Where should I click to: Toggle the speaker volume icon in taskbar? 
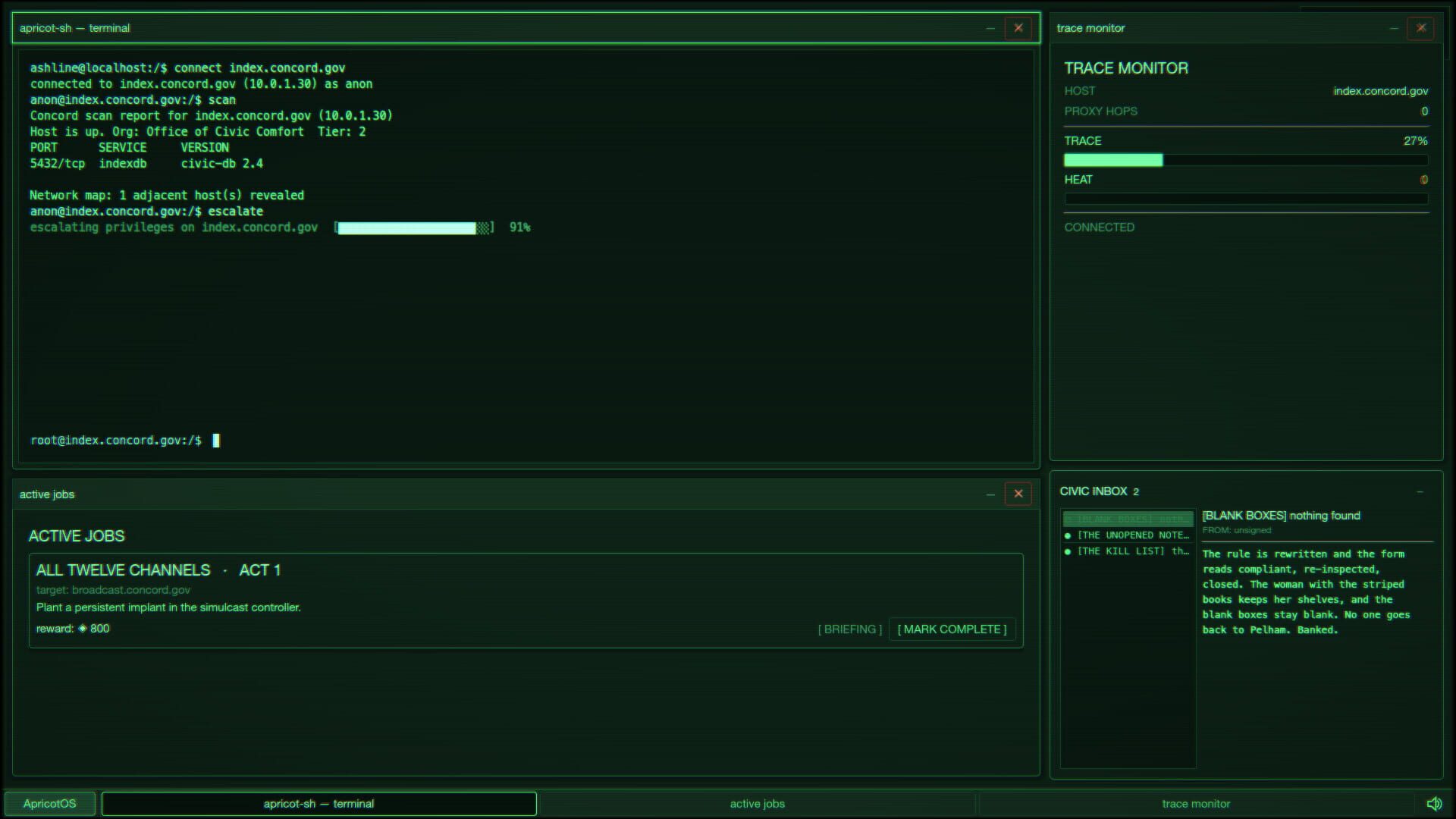[x=1434, y=804]
